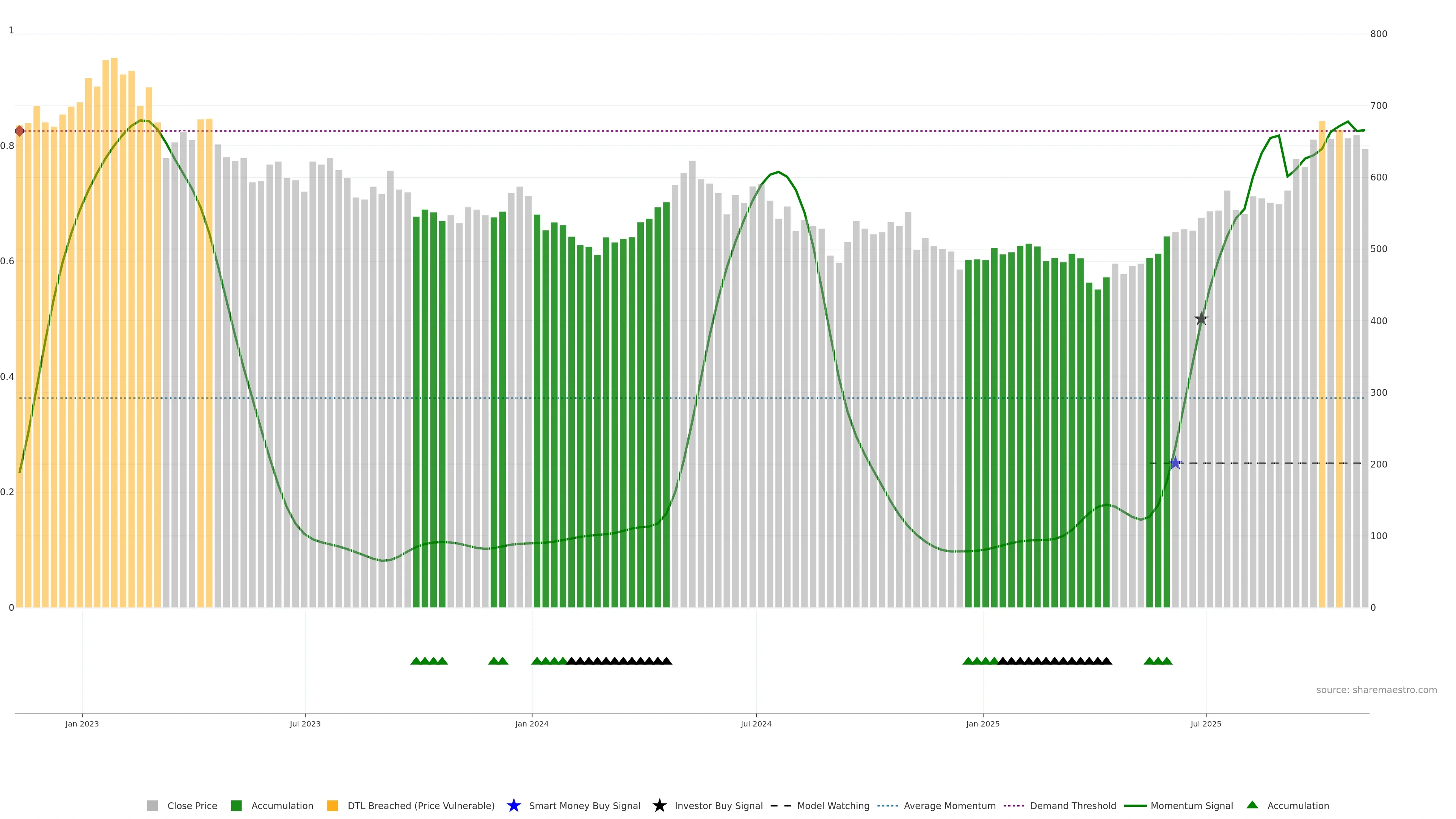Click the red diamond marker on Demand Threshold line

click(20, 131)
